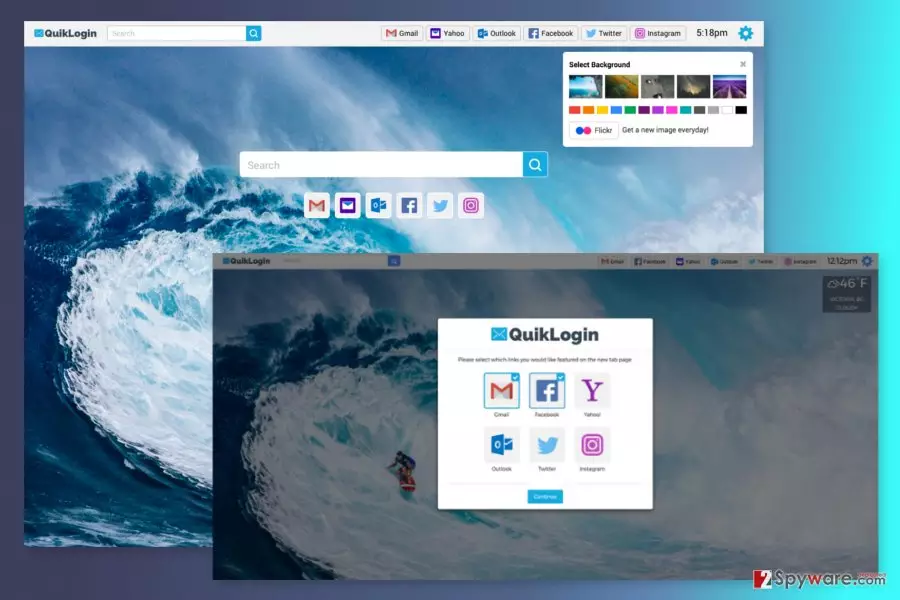Screen dimensions: 900x600
Task: Click the Gmail shortcut icon below search
Action: [317, 206]
